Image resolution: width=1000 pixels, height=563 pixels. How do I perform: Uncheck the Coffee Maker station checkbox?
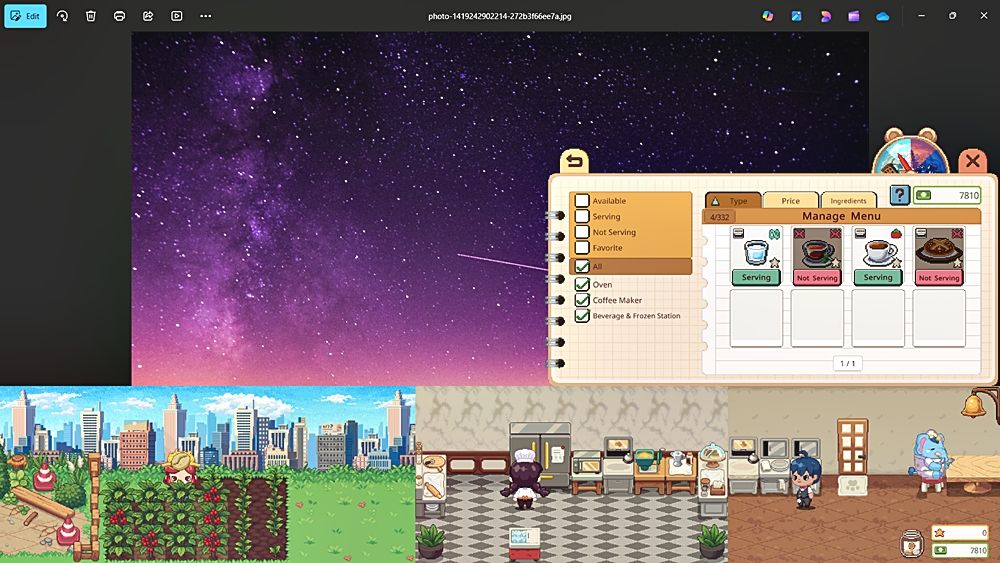point(582,300)
